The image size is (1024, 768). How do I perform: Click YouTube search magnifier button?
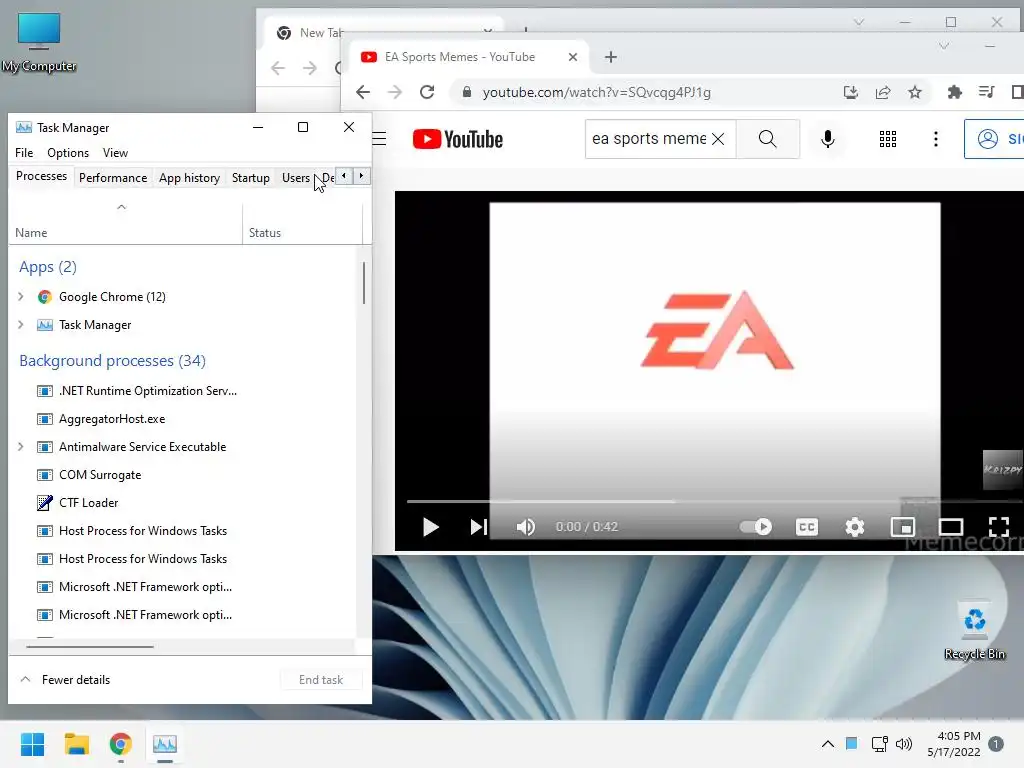click(768, 139)
